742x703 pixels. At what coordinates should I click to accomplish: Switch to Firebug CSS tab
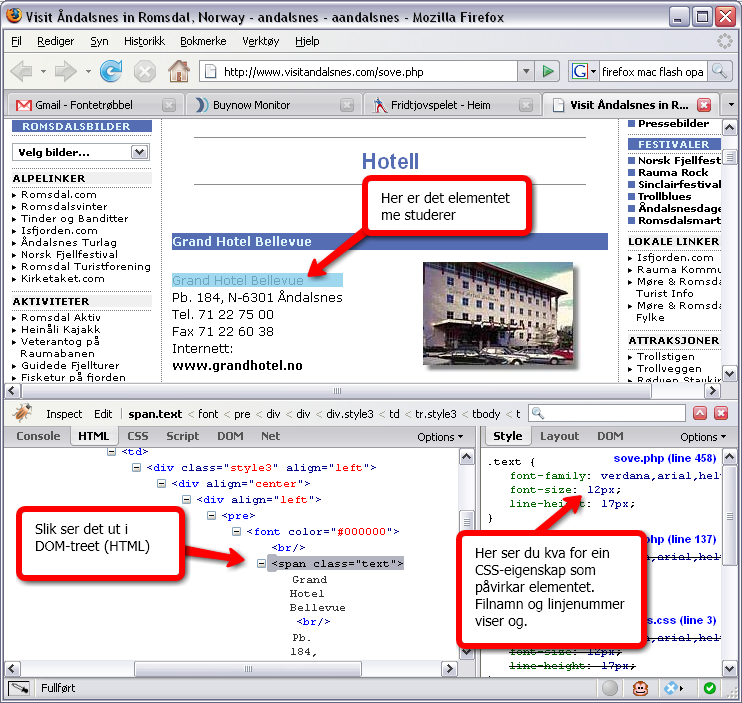[138, 436]
